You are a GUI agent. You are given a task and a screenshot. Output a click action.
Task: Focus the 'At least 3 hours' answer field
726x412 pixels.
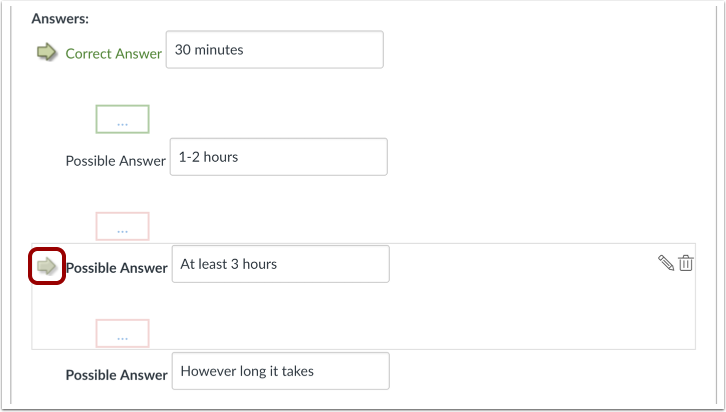pyautogui.click(x=280, y=264)
